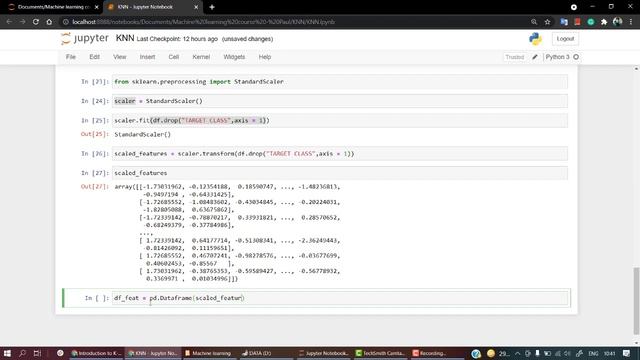Open a new browser tab
Viewport: 640px width, 360px height.
[212, 7]
